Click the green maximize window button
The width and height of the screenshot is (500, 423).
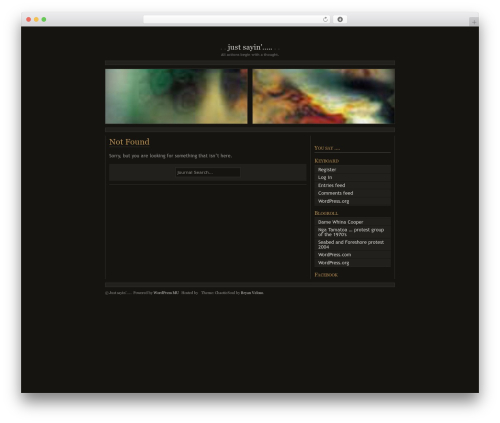[x=44, y=19]
